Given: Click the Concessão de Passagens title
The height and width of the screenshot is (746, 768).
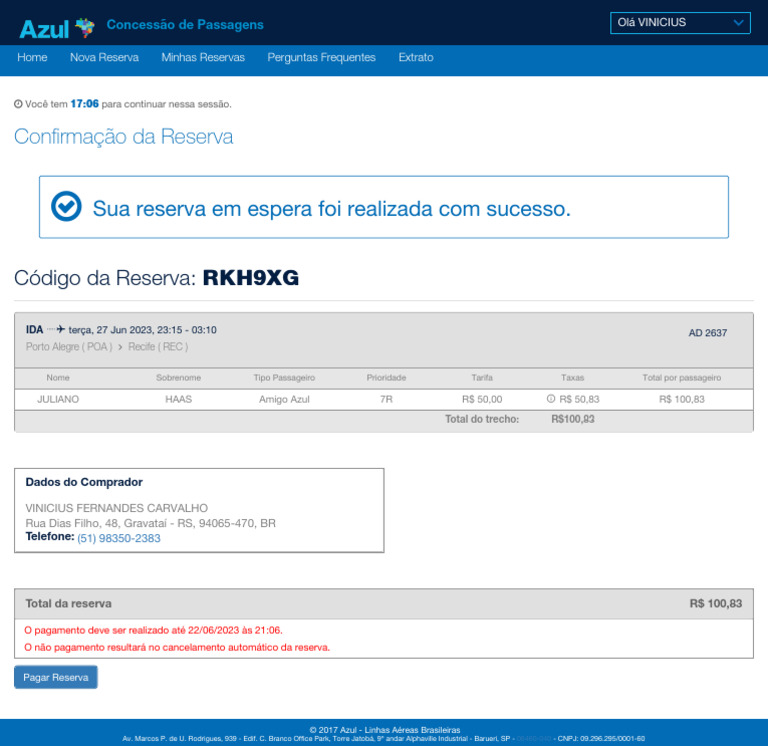Looking at the screenshot, I should (185, 24).
